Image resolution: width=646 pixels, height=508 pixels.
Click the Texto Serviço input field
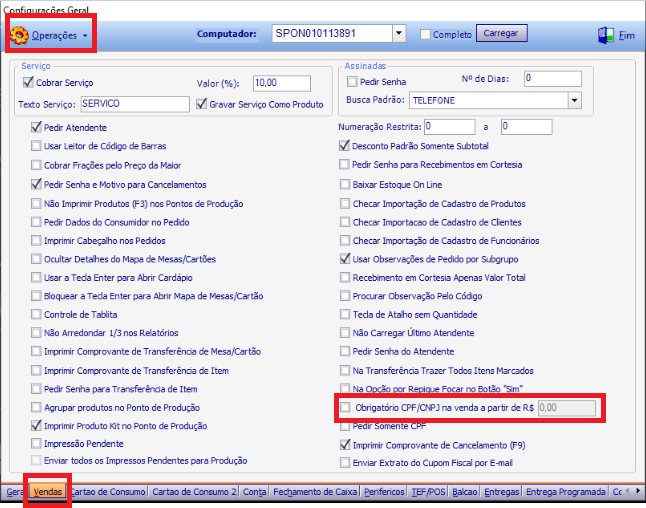pyautogui.click(x=135, y=104)
